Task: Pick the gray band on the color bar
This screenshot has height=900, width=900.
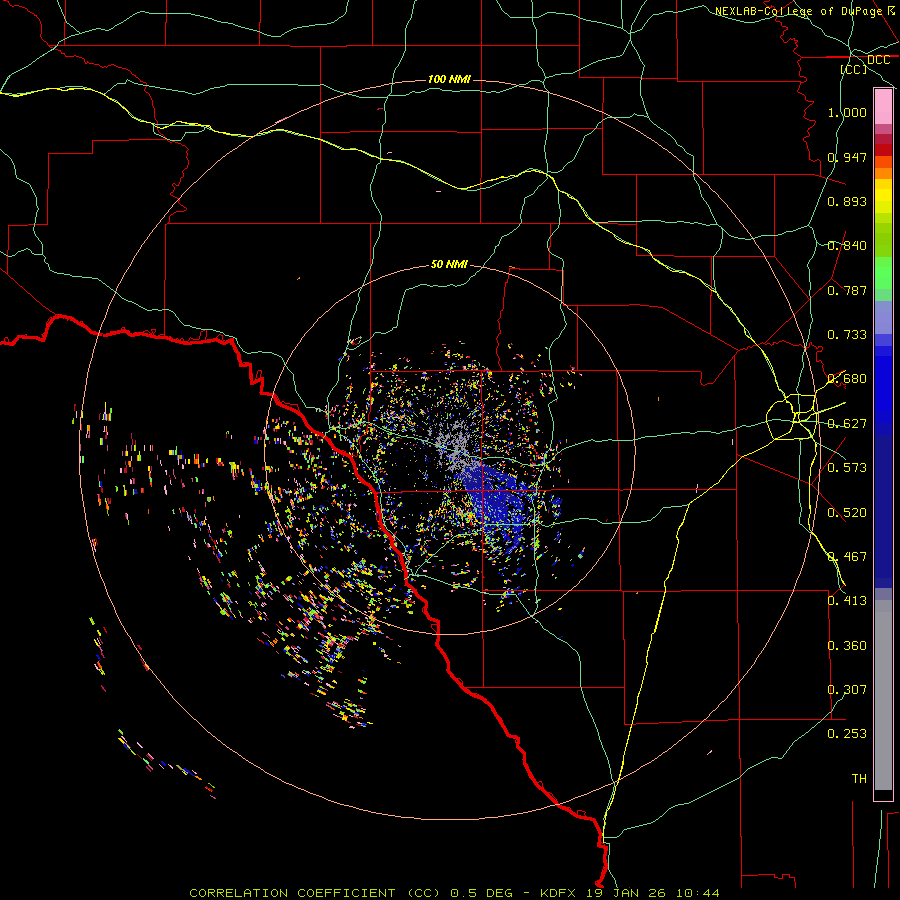Action: (883, 695)
